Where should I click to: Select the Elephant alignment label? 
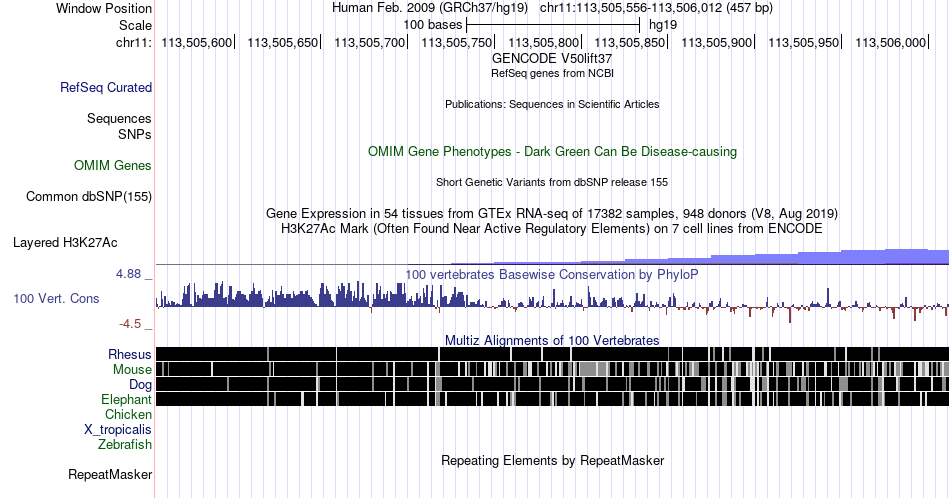pos(127,399)
